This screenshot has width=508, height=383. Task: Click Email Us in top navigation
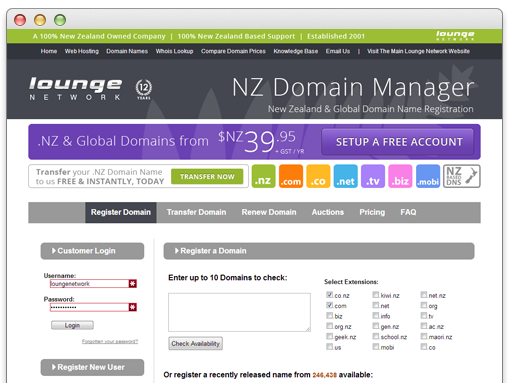click(338, 51)
